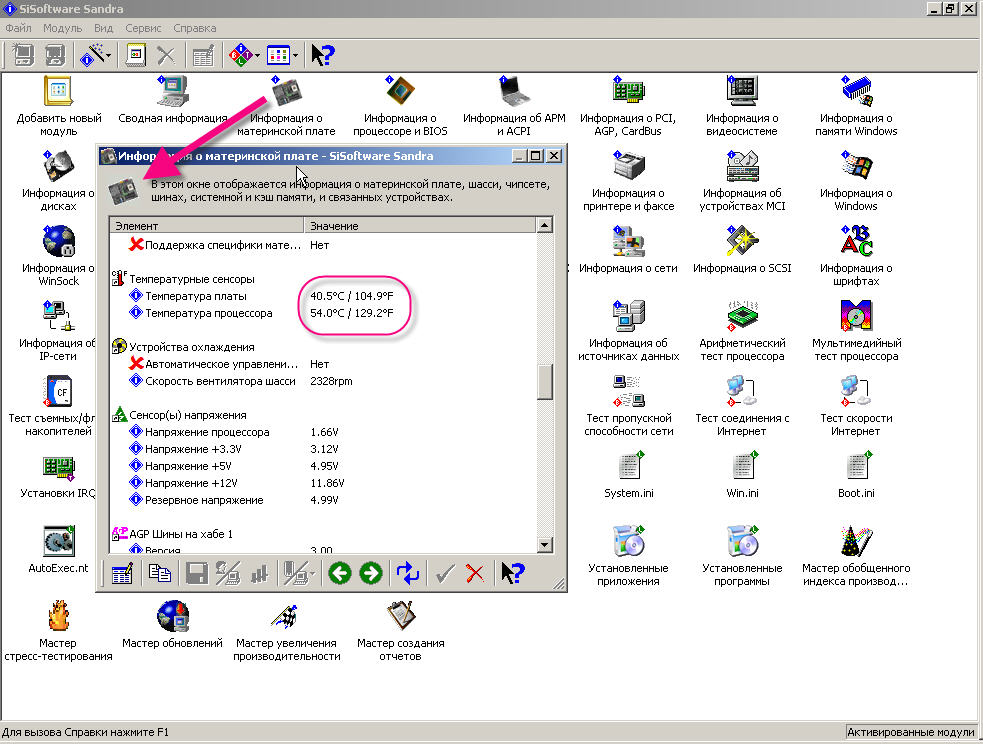Launch Мультимедийный тест процессора

coord(856,331)
